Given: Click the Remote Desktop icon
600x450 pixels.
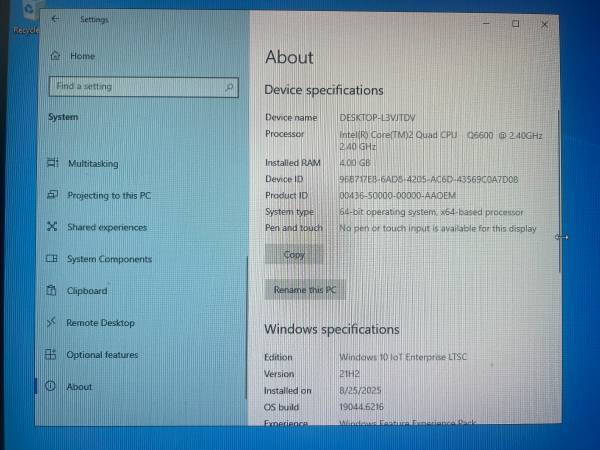Looking at the screenshot, I should pyautogui.click(x=52, y=323).
